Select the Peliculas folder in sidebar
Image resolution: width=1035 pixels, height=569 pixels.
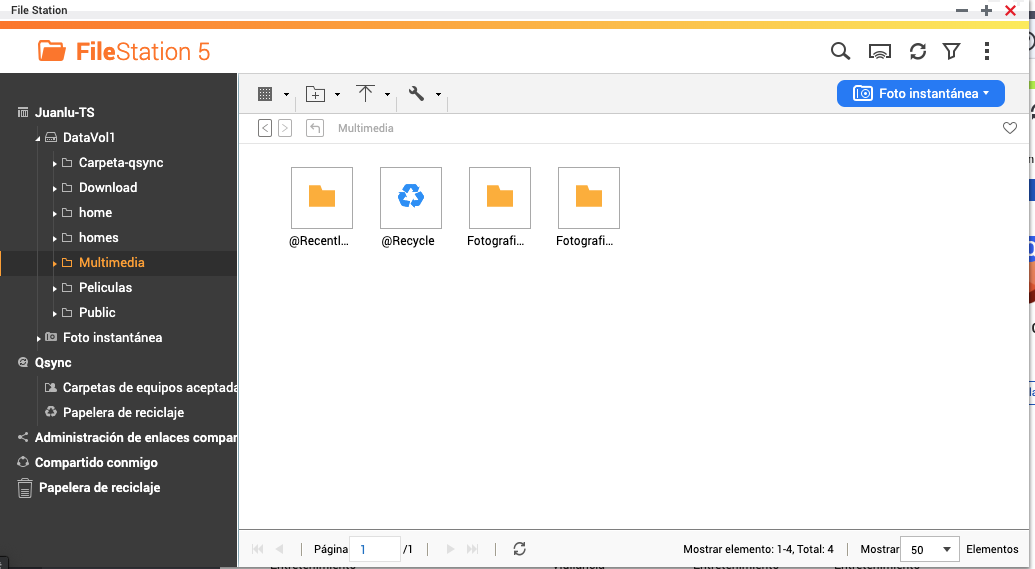click(x=105, y=287)
